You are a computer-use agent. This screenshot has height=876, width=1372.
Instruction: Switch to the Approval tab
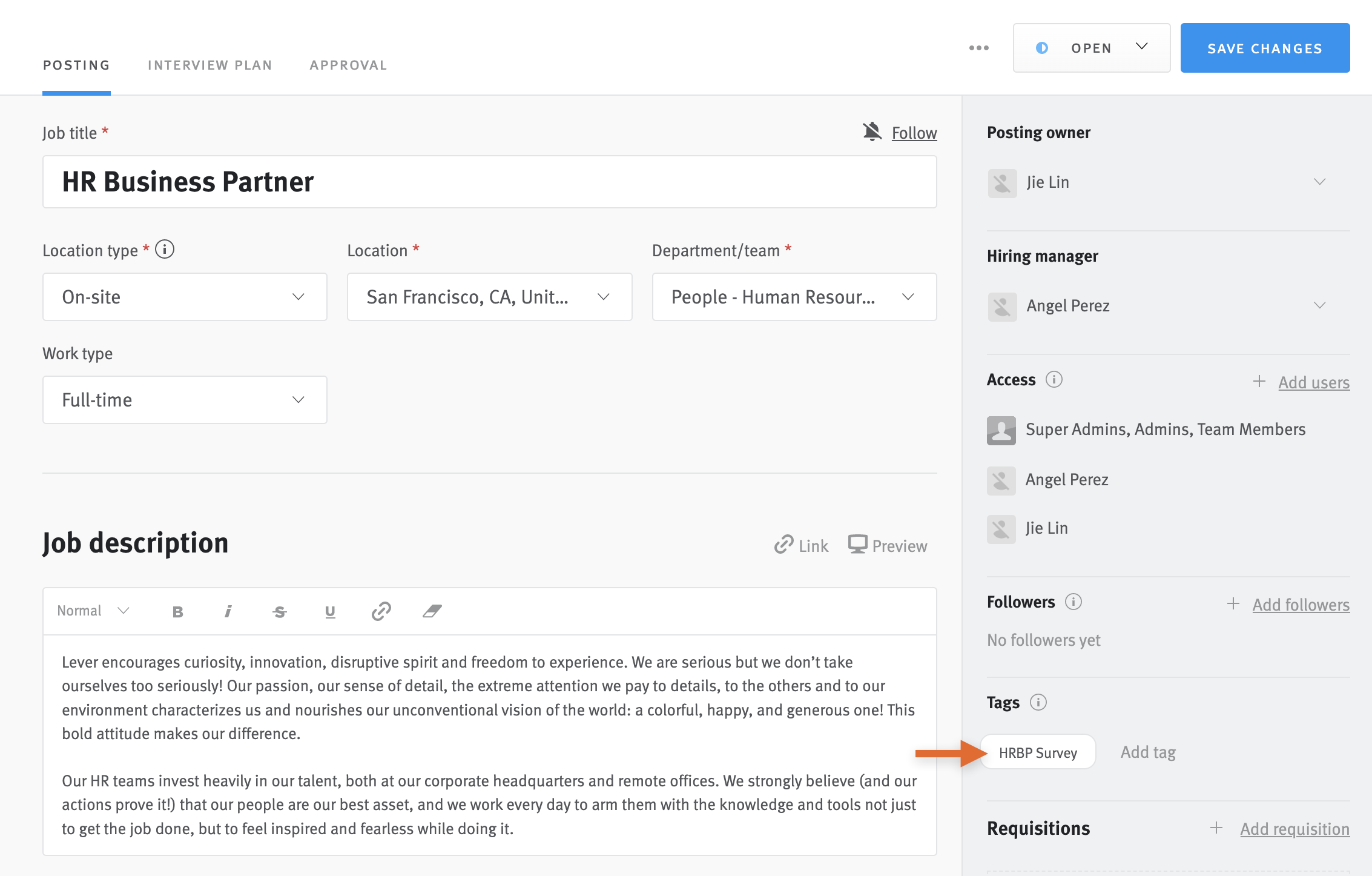point(348,65)
